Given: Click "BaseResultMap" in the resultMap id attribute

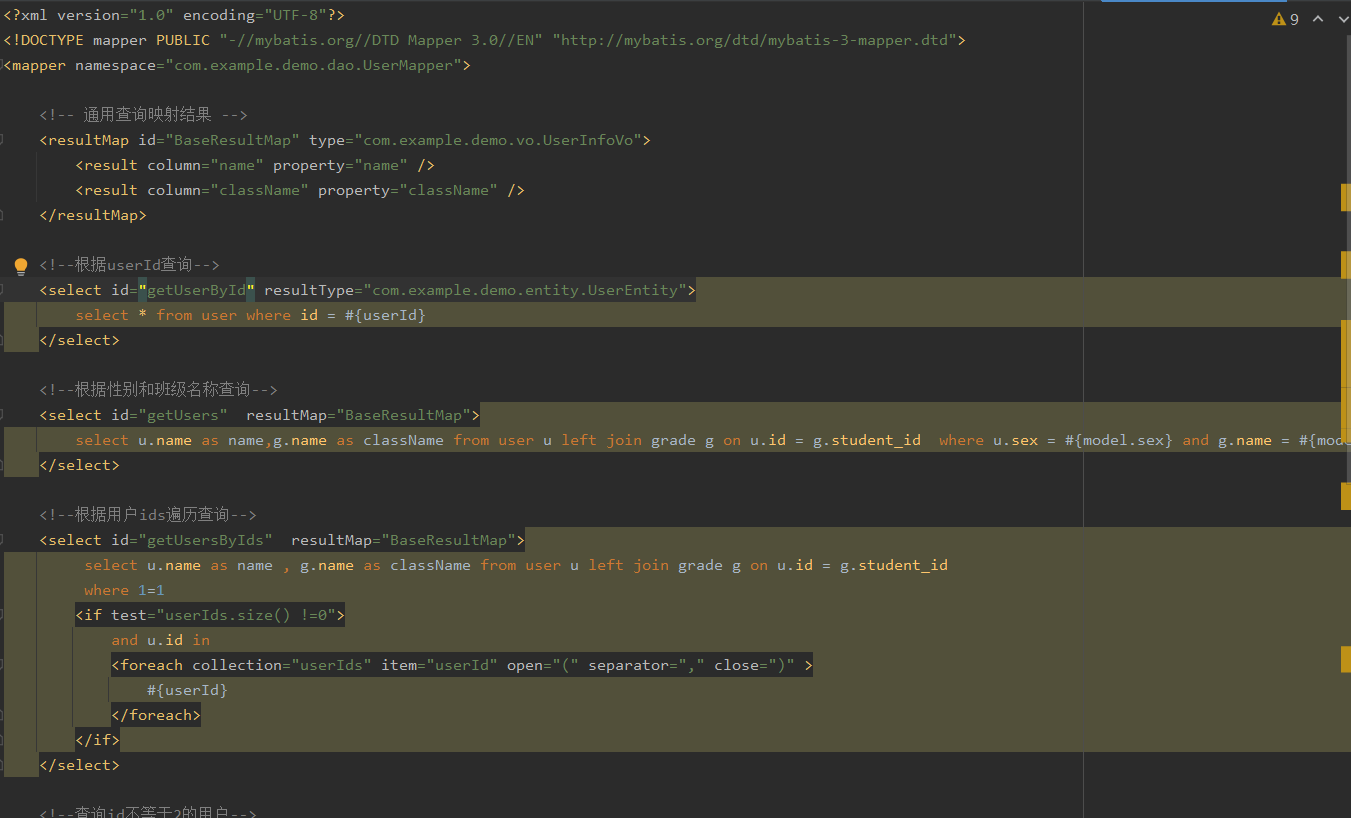Looking at the screenshot, I should pos(233,140).
